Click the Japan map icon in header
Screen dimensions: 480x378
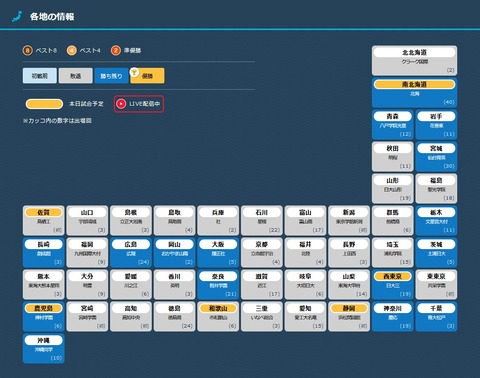click(x=17, y=16)
